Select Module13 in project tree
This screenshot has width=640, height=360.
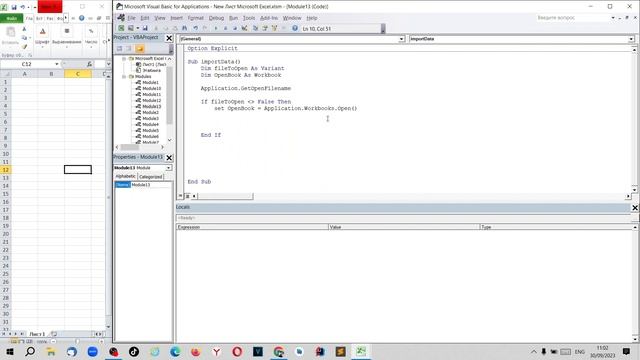coord(151,106)
